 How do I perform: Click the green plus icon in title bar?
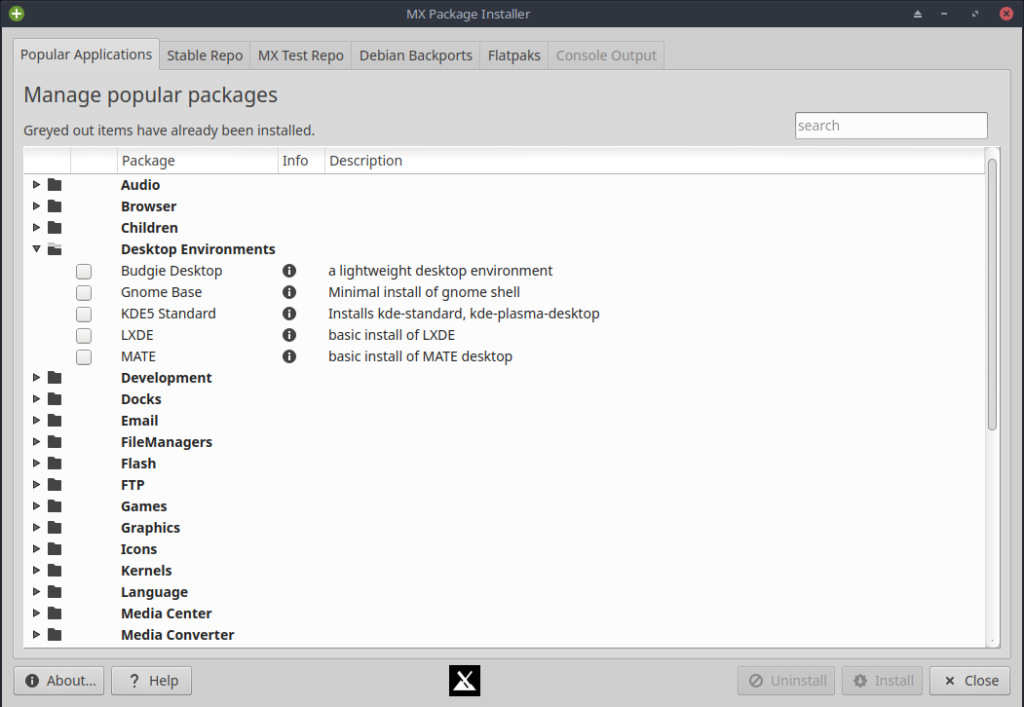point(17,14)
